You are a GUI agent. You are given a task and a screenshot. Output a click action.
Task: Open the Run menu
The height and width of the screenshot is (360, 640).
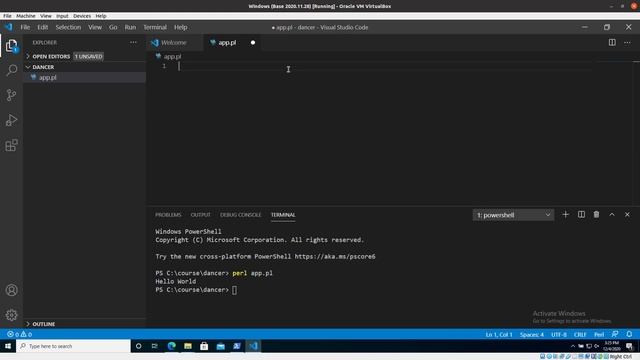[x=130, y=27]
